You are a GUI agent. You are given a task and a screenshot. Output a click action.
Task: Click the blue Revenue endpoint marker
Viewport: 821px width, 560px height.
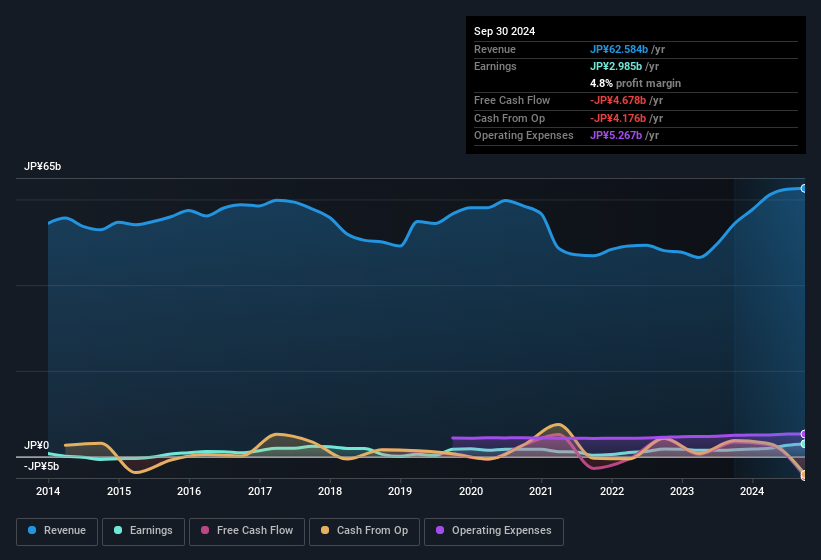click(x=804, y=188)
